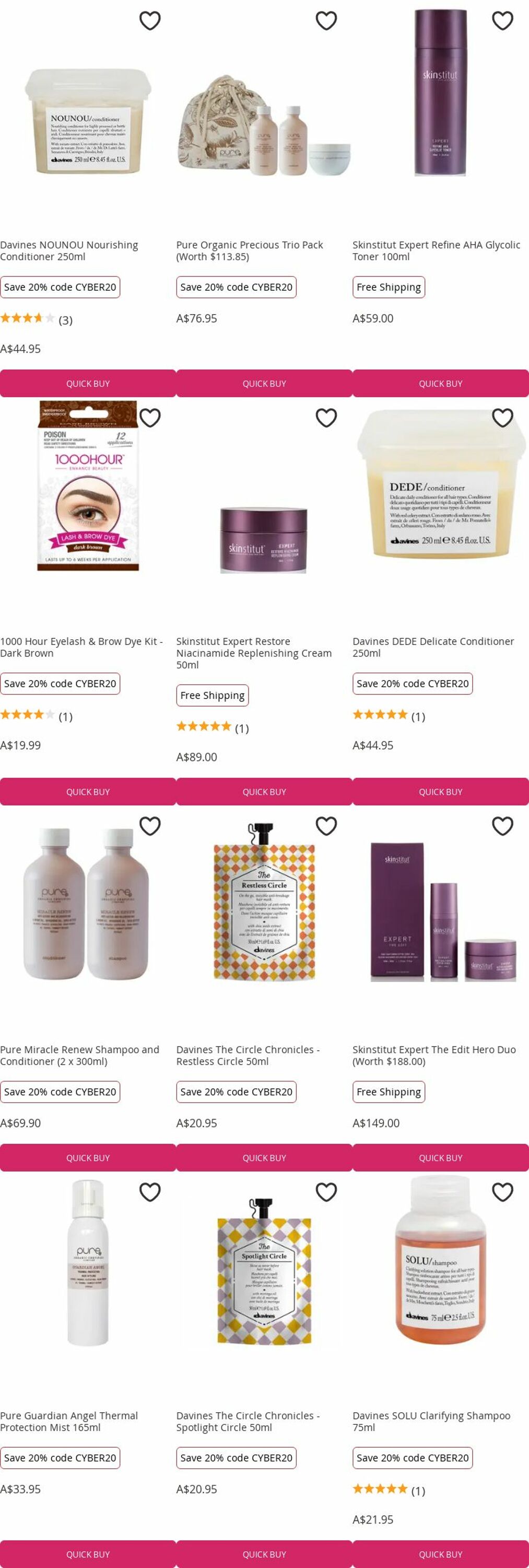Image resolution: width=529 pixels, height=1568 pixels.
Task: Open Pure Guardian Angel Thermal Protection Mist link
Action: pos(69,1421)
